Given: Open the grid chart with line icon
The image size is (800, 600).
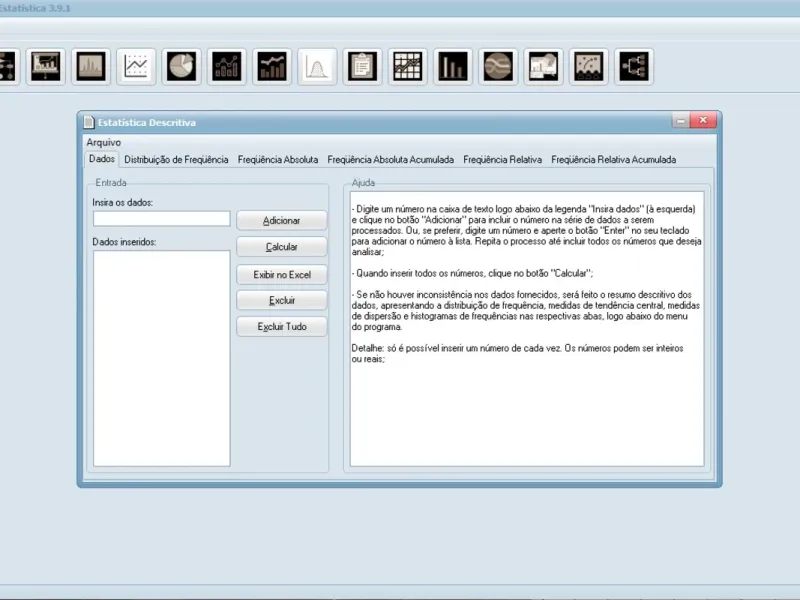Looking at the screenshot, I should [408, 66].
